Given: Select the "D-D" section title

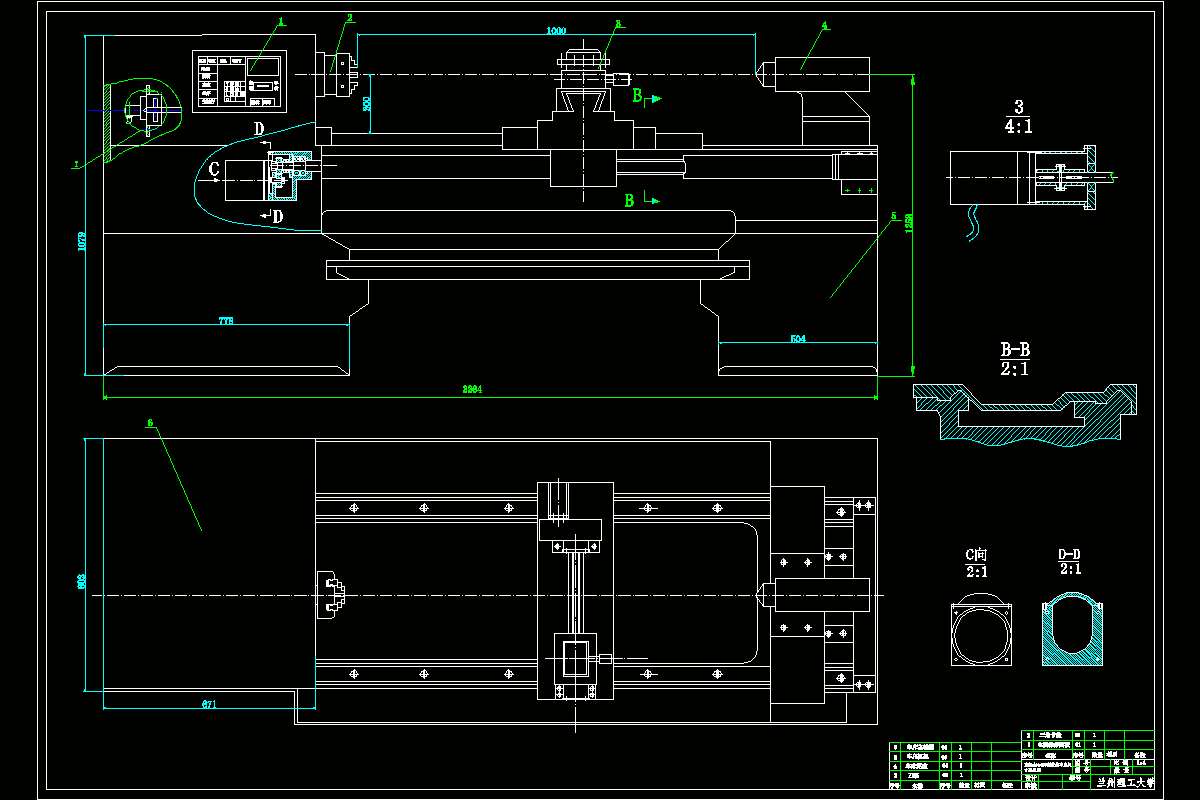Looking at the screenshot, I should click(x=1069, y=554).
